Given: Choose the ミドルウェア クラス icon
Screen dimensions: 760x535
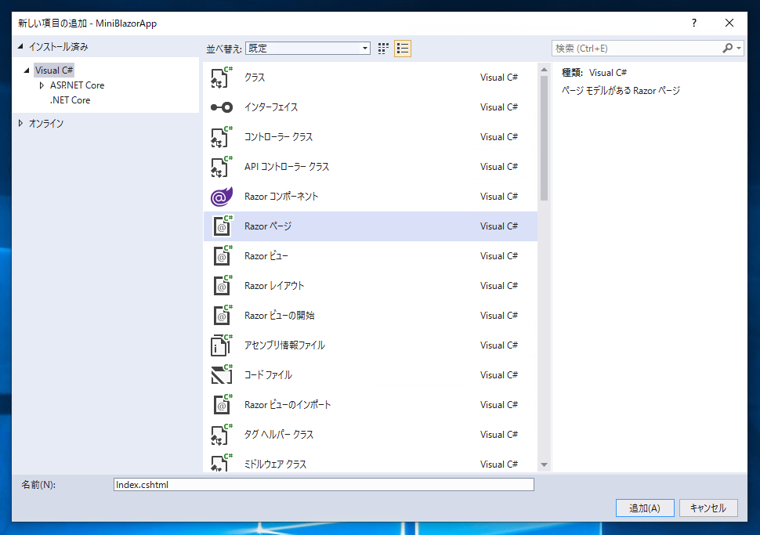Looking at the screenshot, I should pyautogui.click(x=222, y=462).
